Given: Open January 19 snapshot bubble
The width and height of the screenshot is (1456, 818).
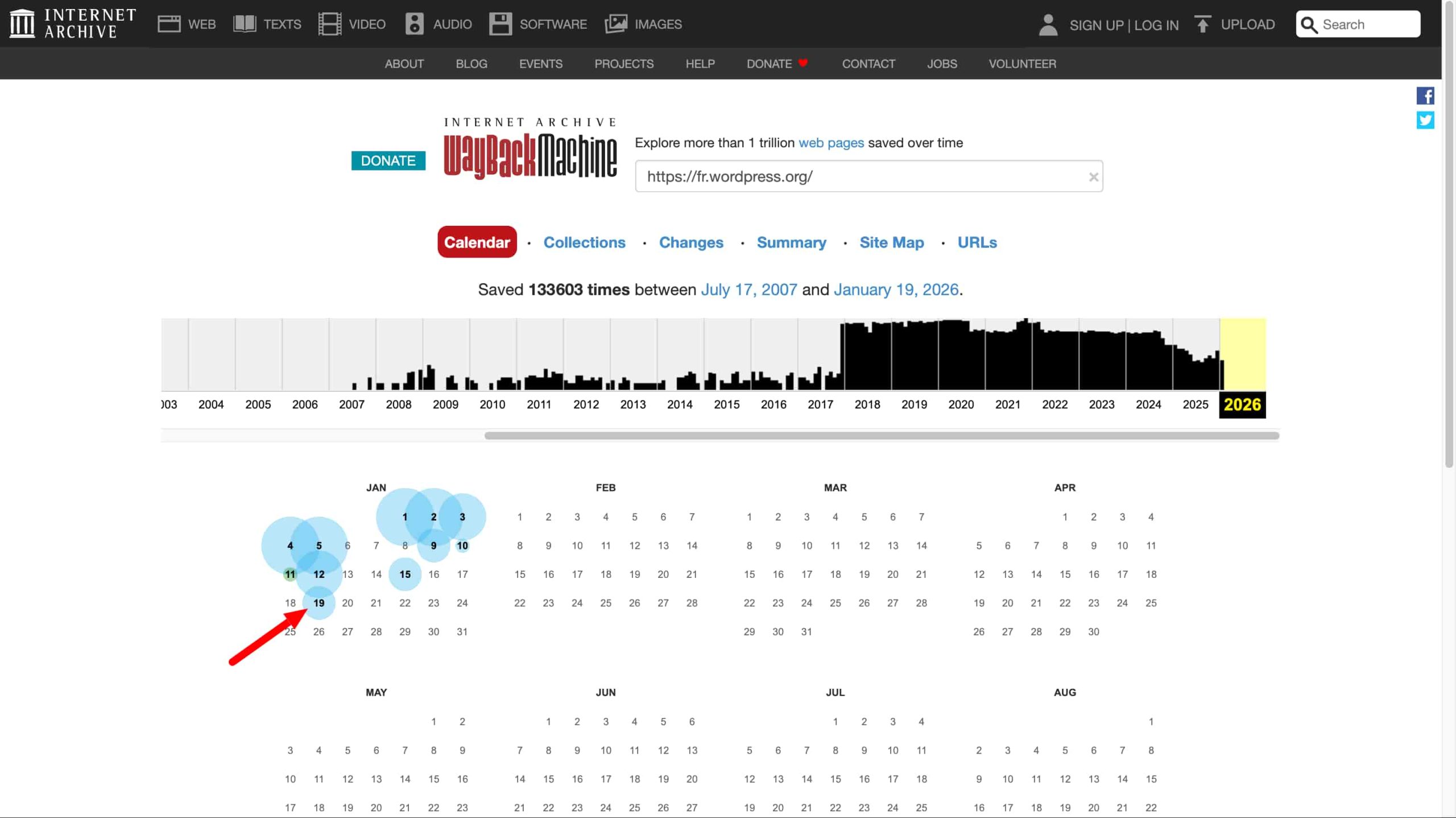Looking at the screenshot, I should (x=319, y=603).
